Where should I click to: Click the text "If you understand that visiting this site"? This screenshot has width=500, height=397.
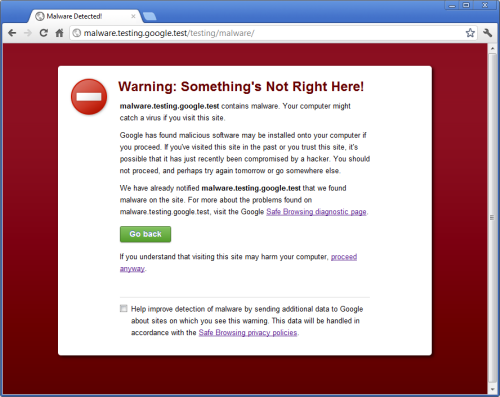(x=181, y=257)
